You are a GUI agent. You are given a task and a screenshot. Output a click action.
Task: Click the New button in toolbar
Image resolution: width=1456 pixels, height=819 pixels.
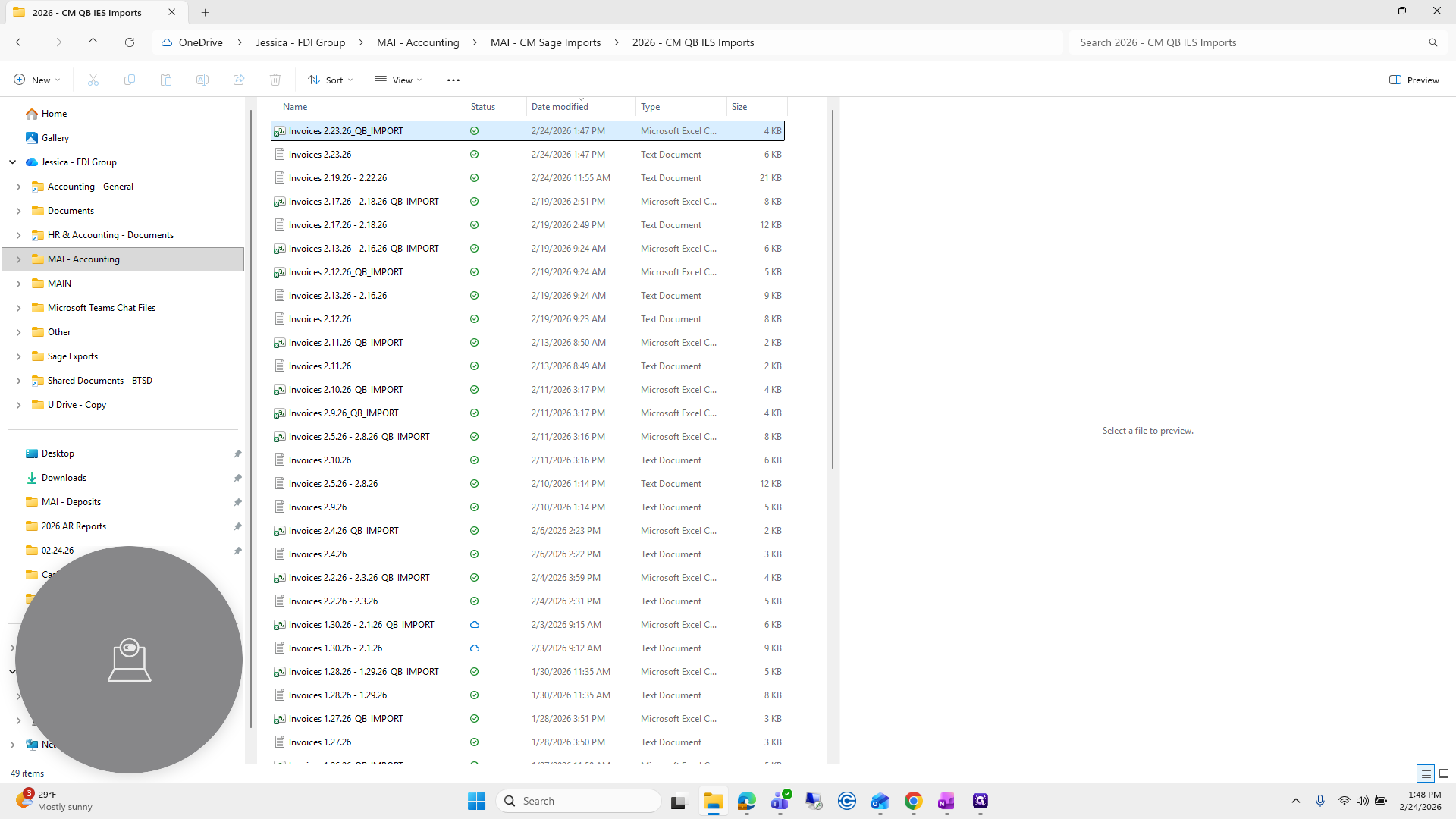pos(36,80)
